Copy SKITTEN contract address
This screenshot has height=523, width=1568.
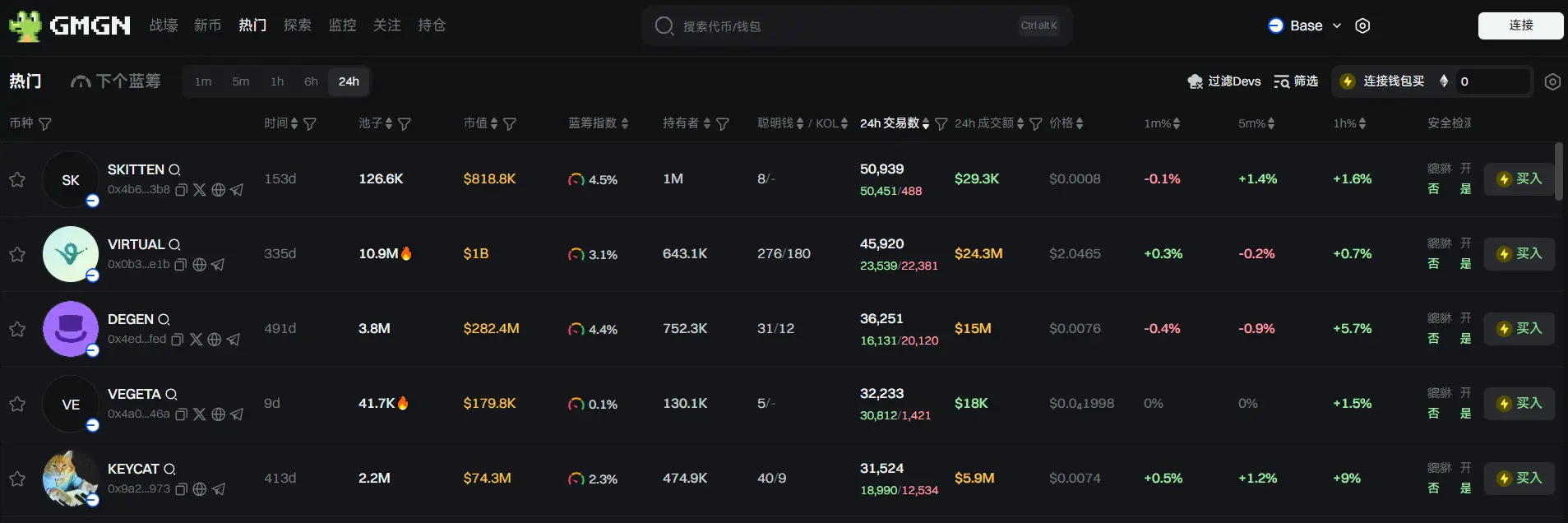181,190
